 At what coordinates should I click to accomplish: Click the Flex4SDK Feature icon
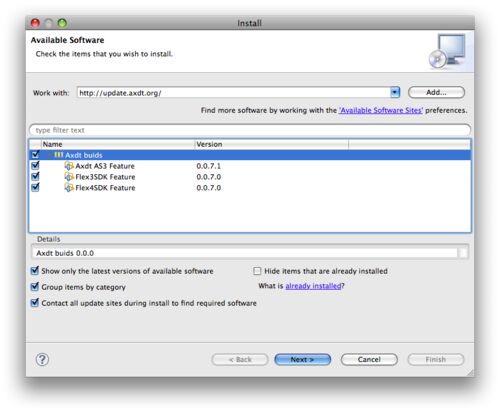tap(69, 188)
